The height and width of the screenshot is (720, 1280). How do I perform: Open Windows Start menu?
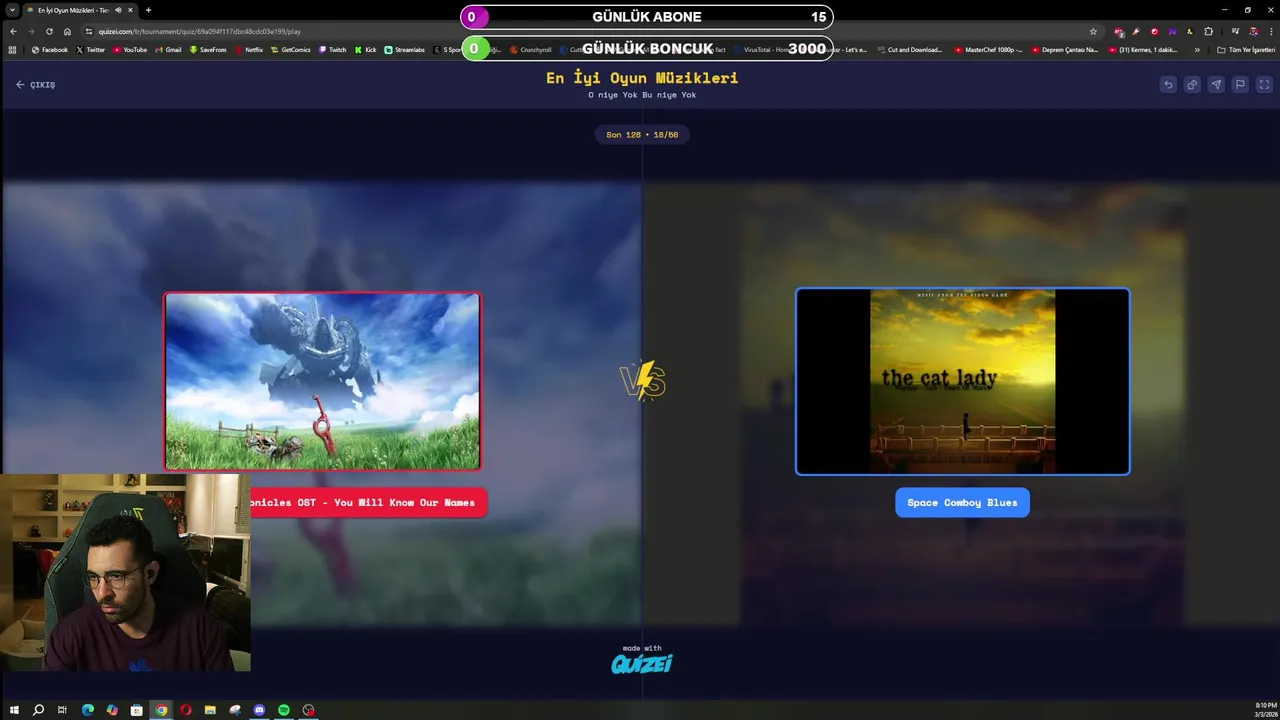point(14,710)
